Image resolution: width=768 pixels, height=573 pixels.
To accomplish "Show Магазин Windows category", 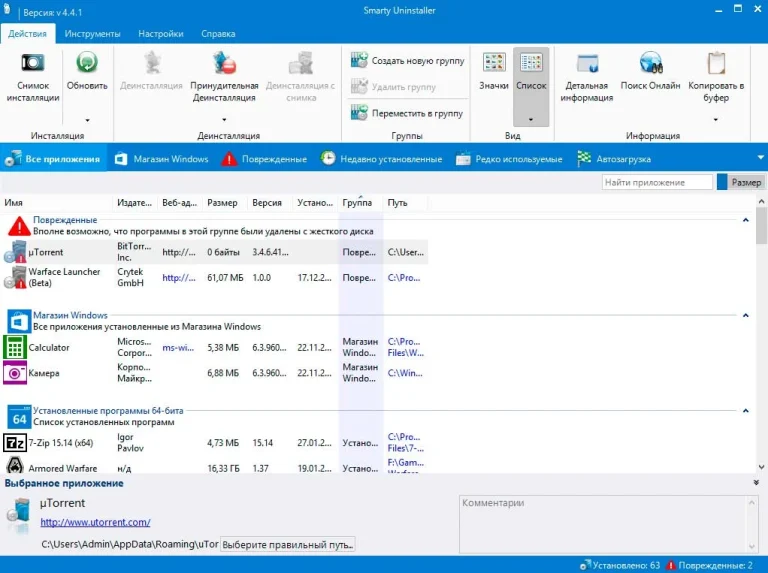I will 162,159.
